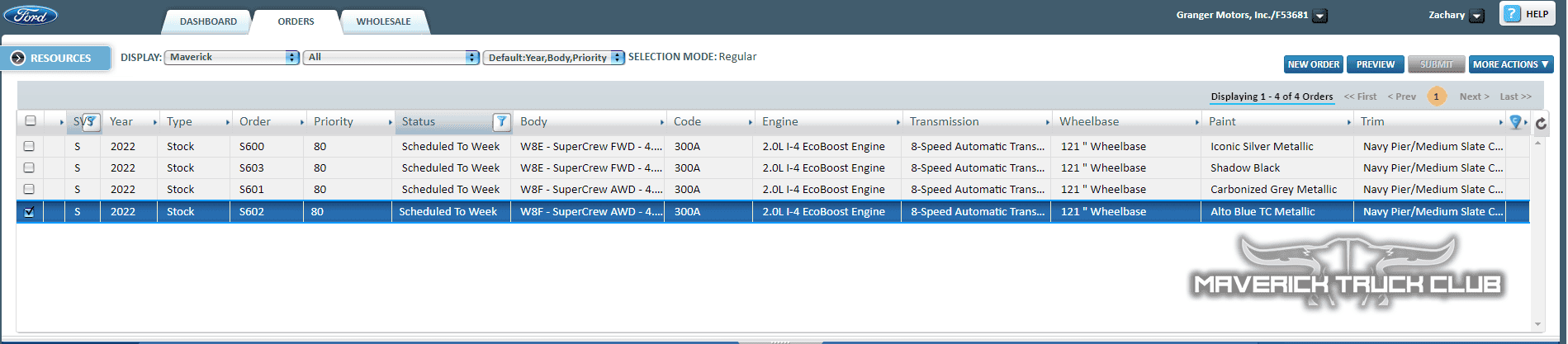Uncheck the box for order S602
The height and width of the screenshot is (344, 1568).
click(x=29, y=212)
